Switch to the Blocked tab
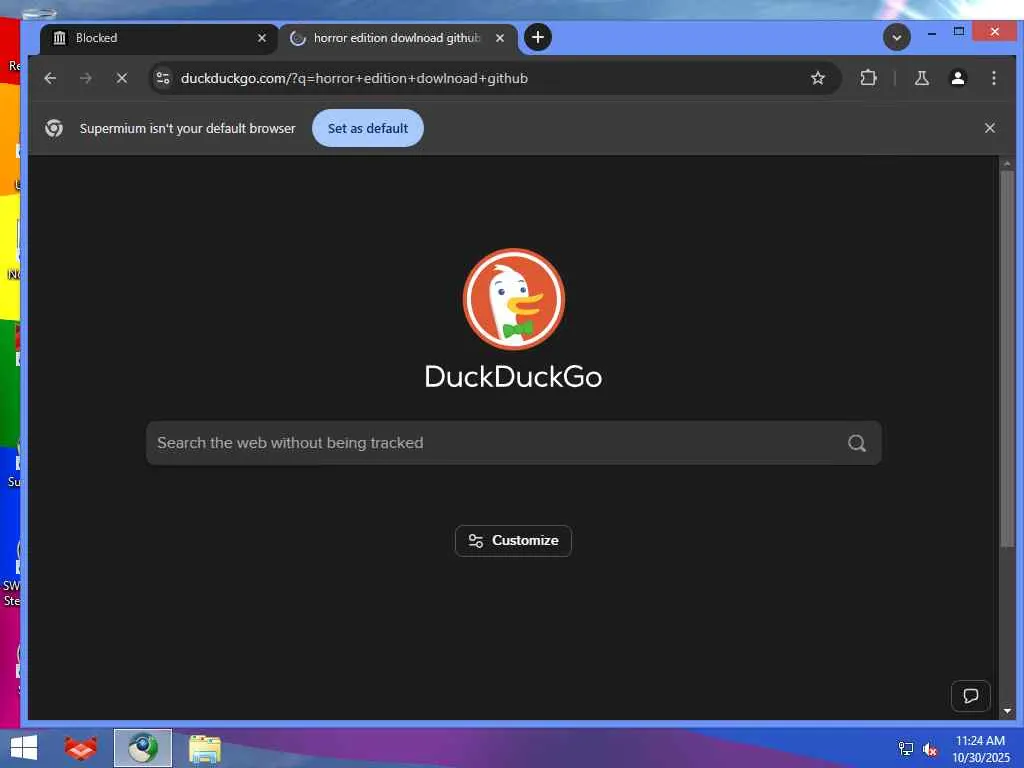Screen dimensions: 1024x768 tap(159, 38)
